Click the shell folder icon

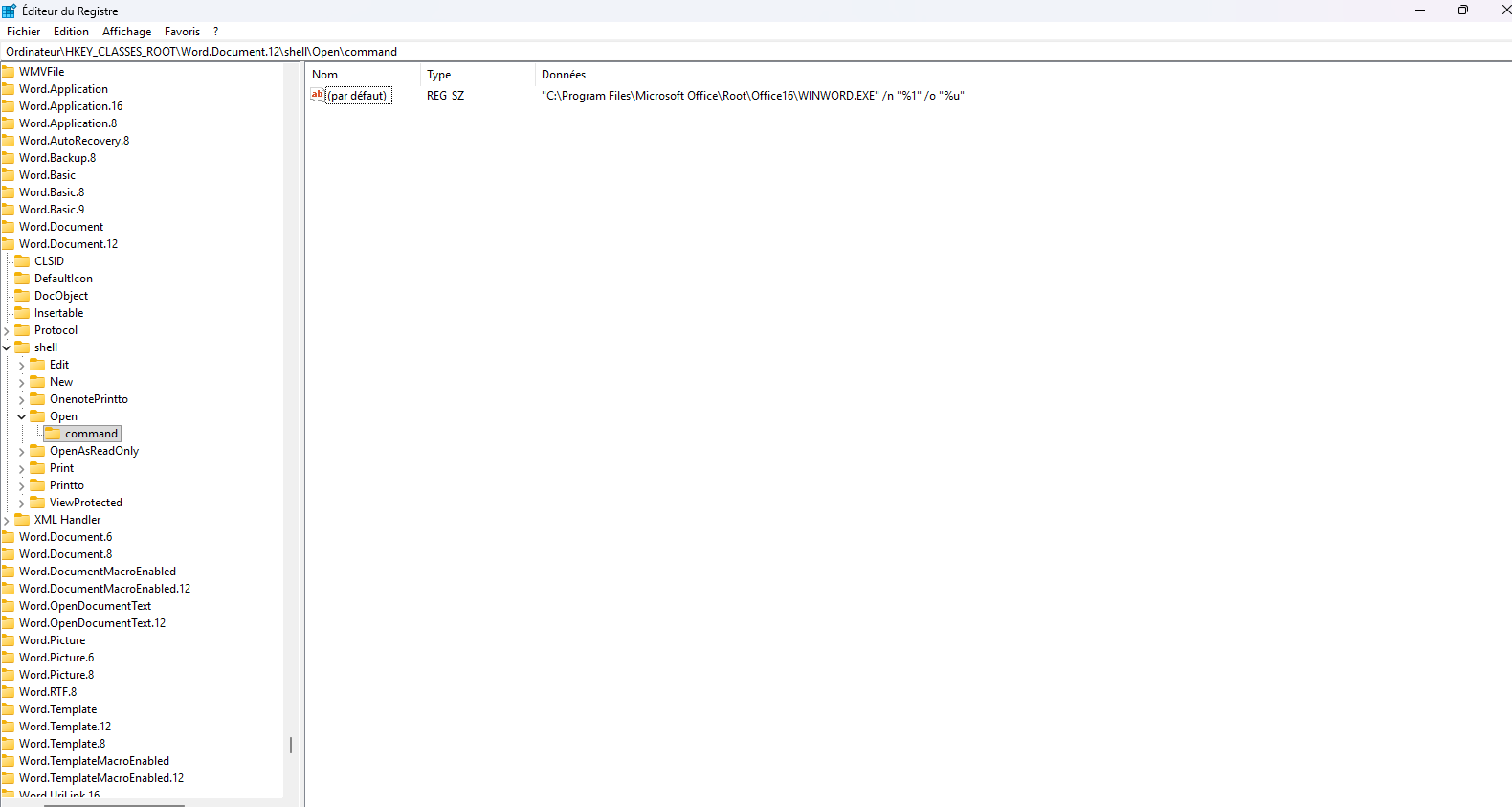click(23, 347)
